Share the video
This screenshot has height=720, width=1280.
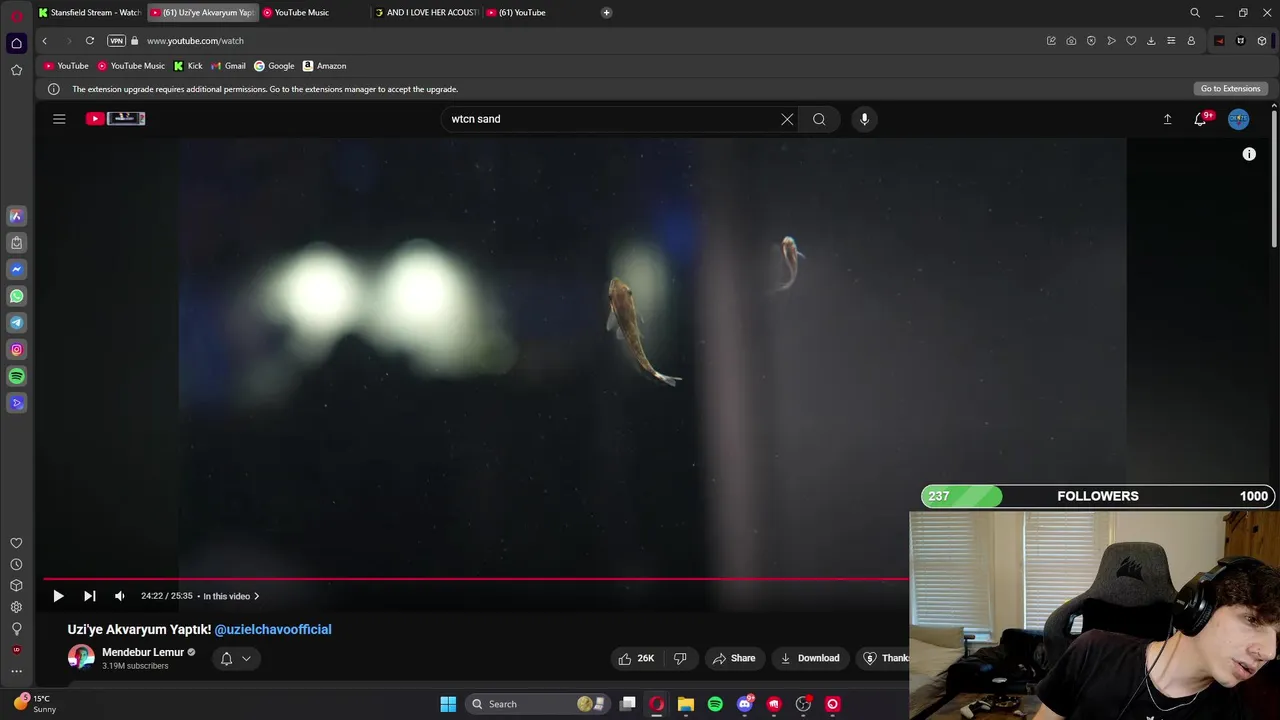(x=733, y=658)
